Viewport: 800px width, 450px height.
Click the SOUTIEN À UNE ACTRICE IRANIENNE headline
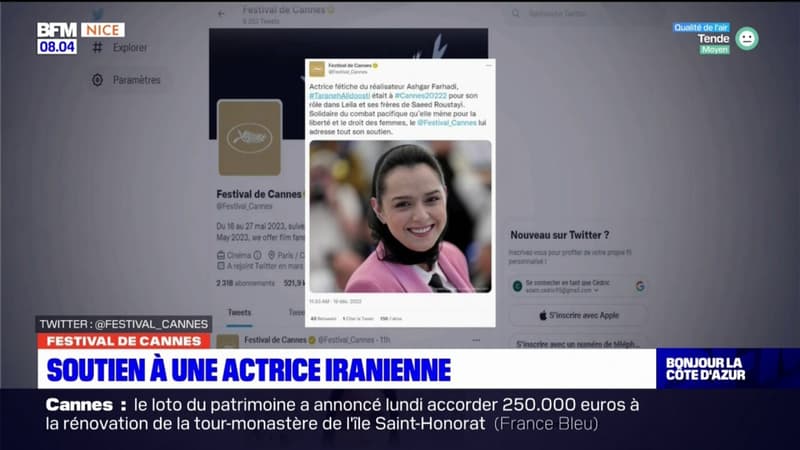[x=249, y=370]
